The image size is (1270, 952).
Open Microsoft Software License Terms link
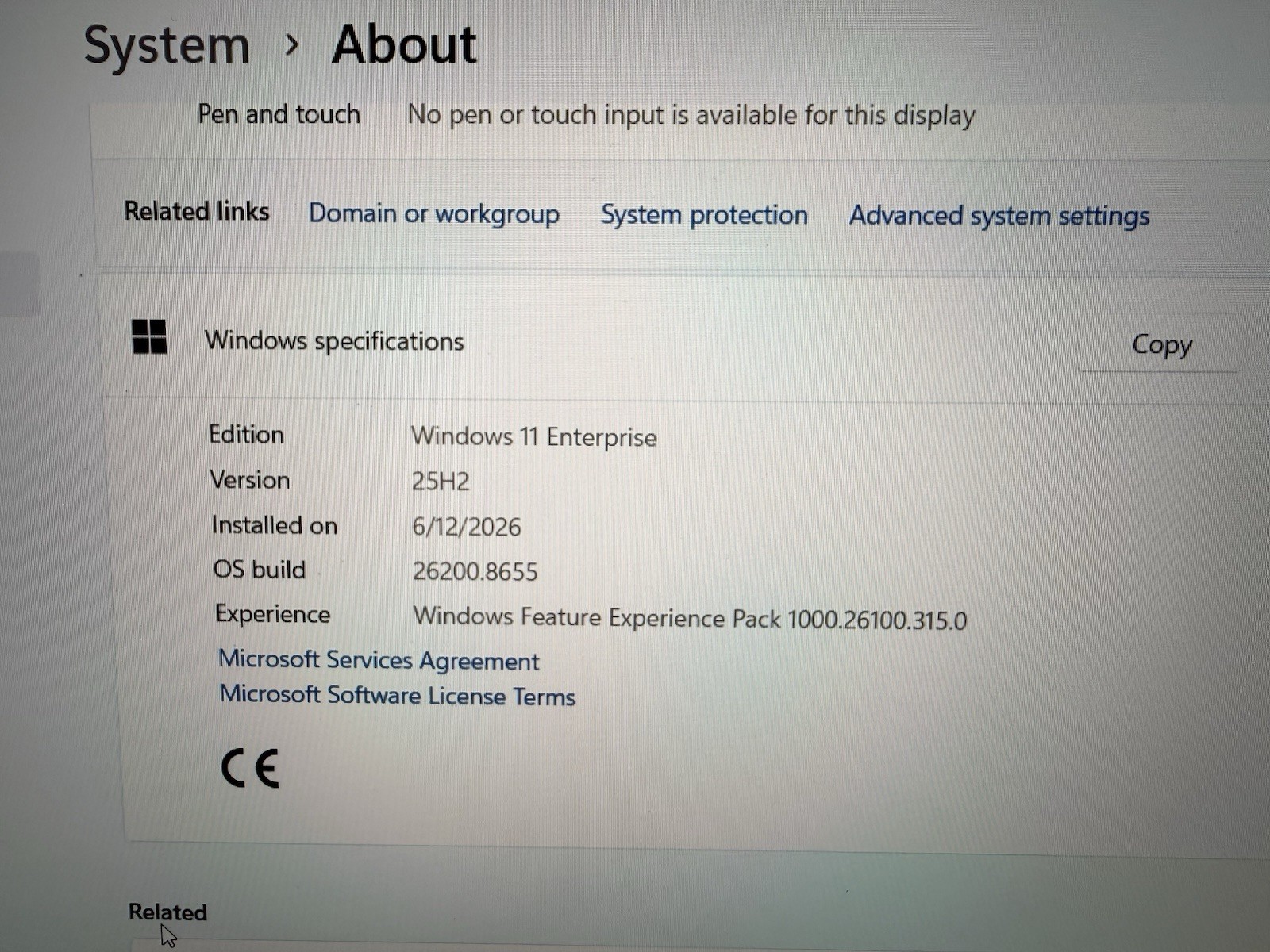(397, 695)
